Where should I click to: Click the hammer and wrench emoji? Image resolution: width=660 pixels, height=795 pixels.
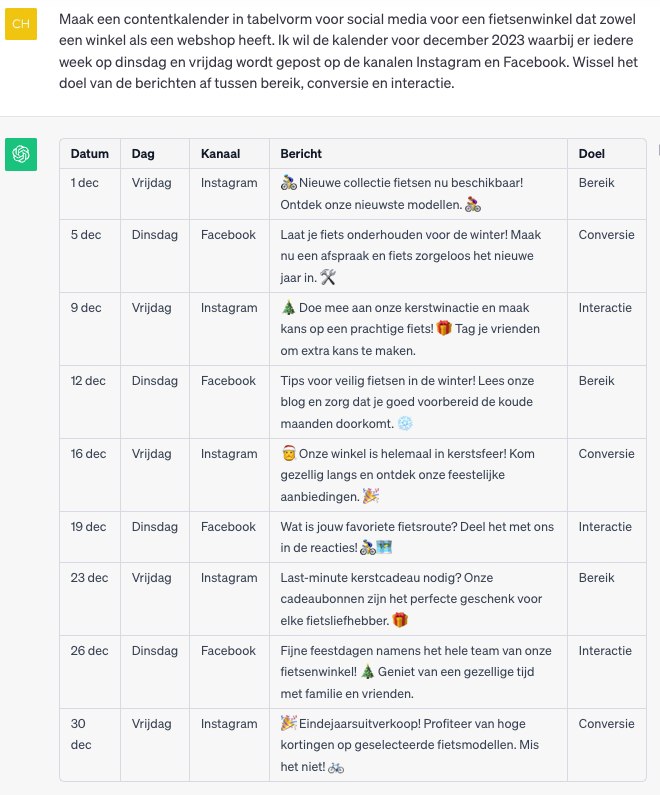328,278
